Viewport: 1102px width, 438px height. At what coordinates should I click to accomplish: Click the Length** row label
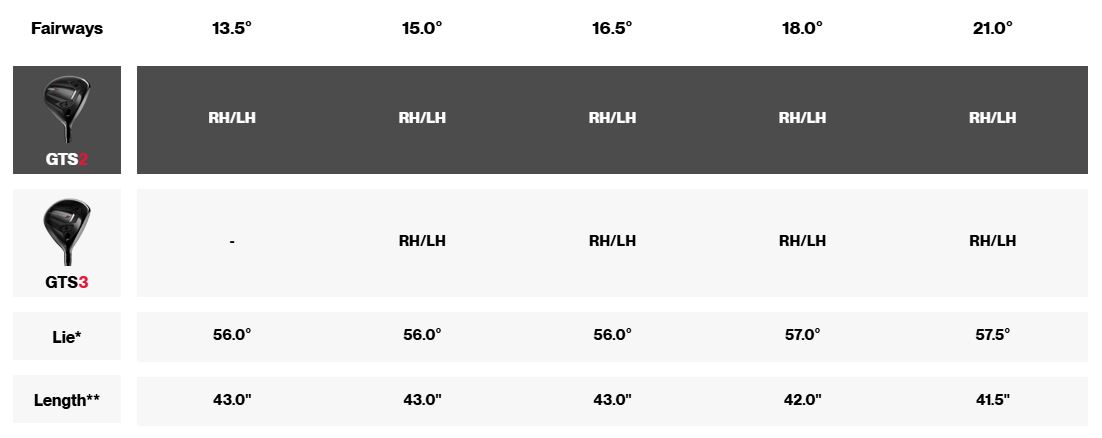coord(67,400)
